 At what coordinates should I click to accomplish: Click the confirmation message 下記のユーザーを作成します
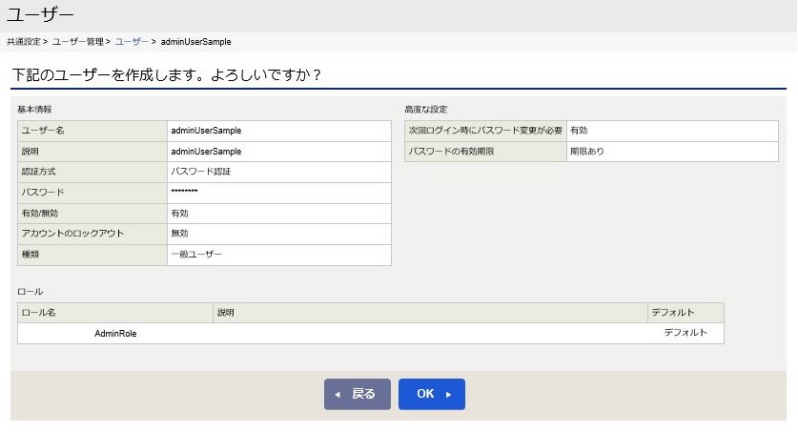[166, 75]
